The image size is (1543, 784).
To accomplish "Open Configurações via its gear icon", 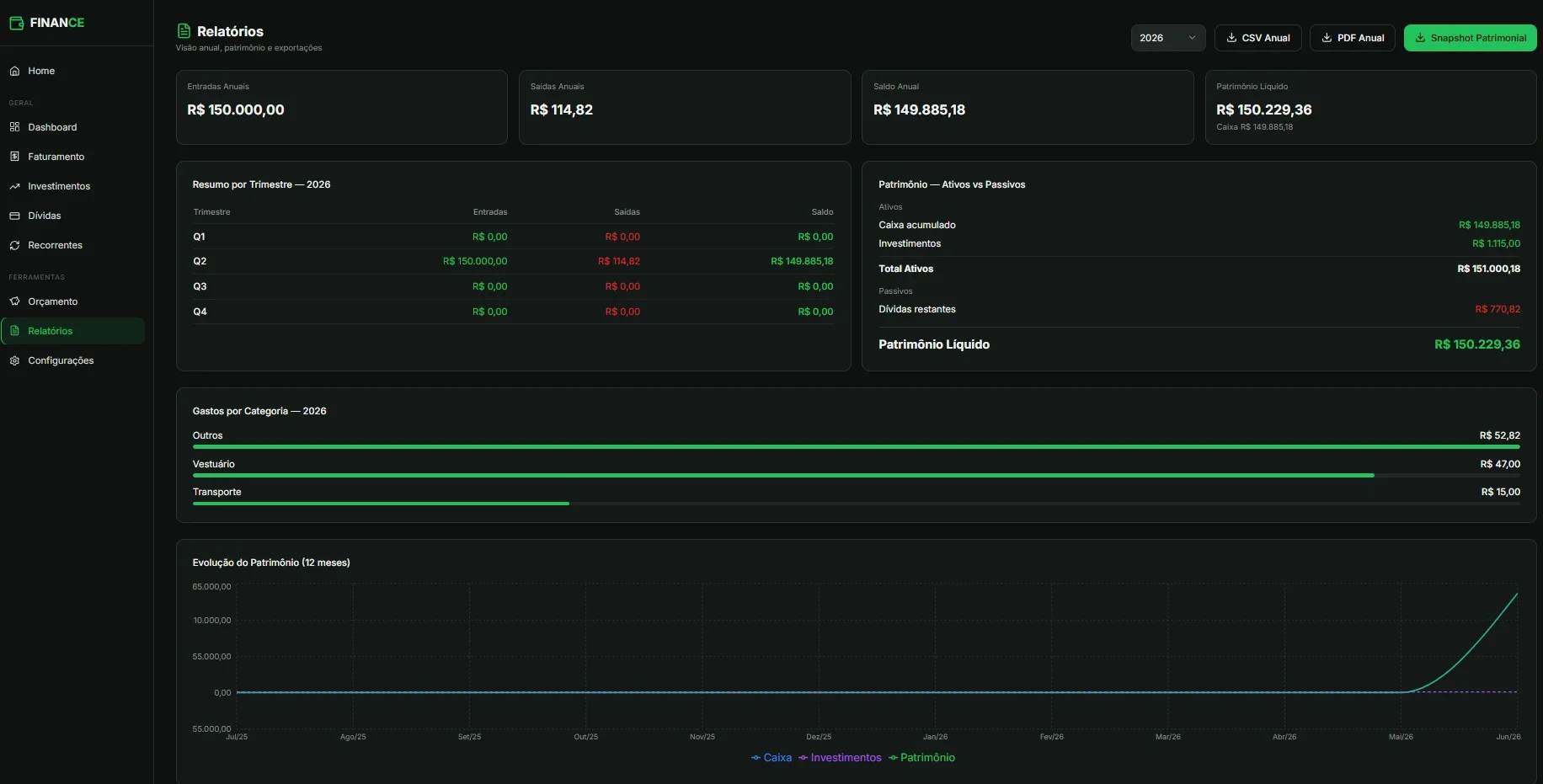I will 14,360.
